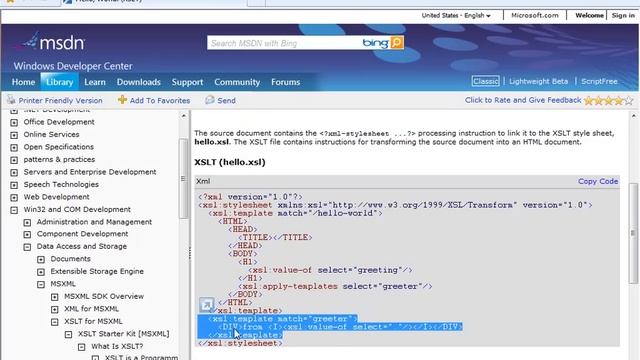
Task: Rate the page with the fifth star
Action: [x=629, y=100]
